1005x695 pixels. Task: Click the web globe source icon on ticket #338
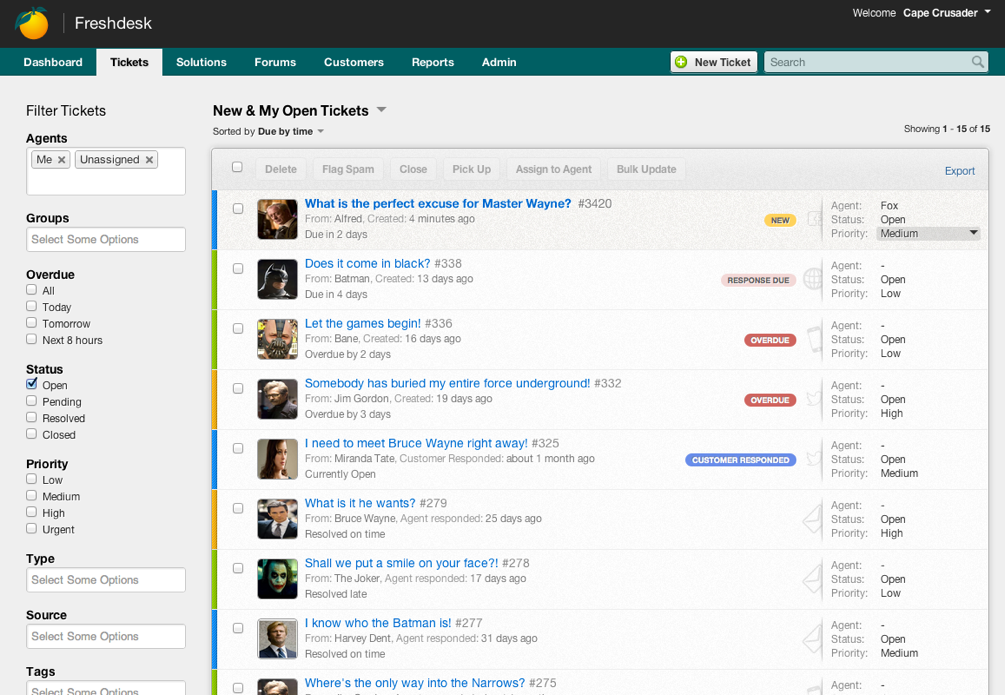[x=813, y=279]
